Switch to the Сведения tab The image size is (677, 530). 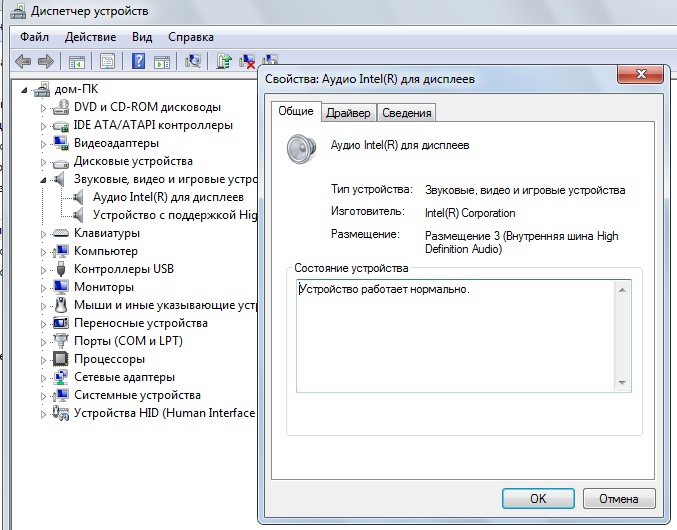(x=407, y=113)
